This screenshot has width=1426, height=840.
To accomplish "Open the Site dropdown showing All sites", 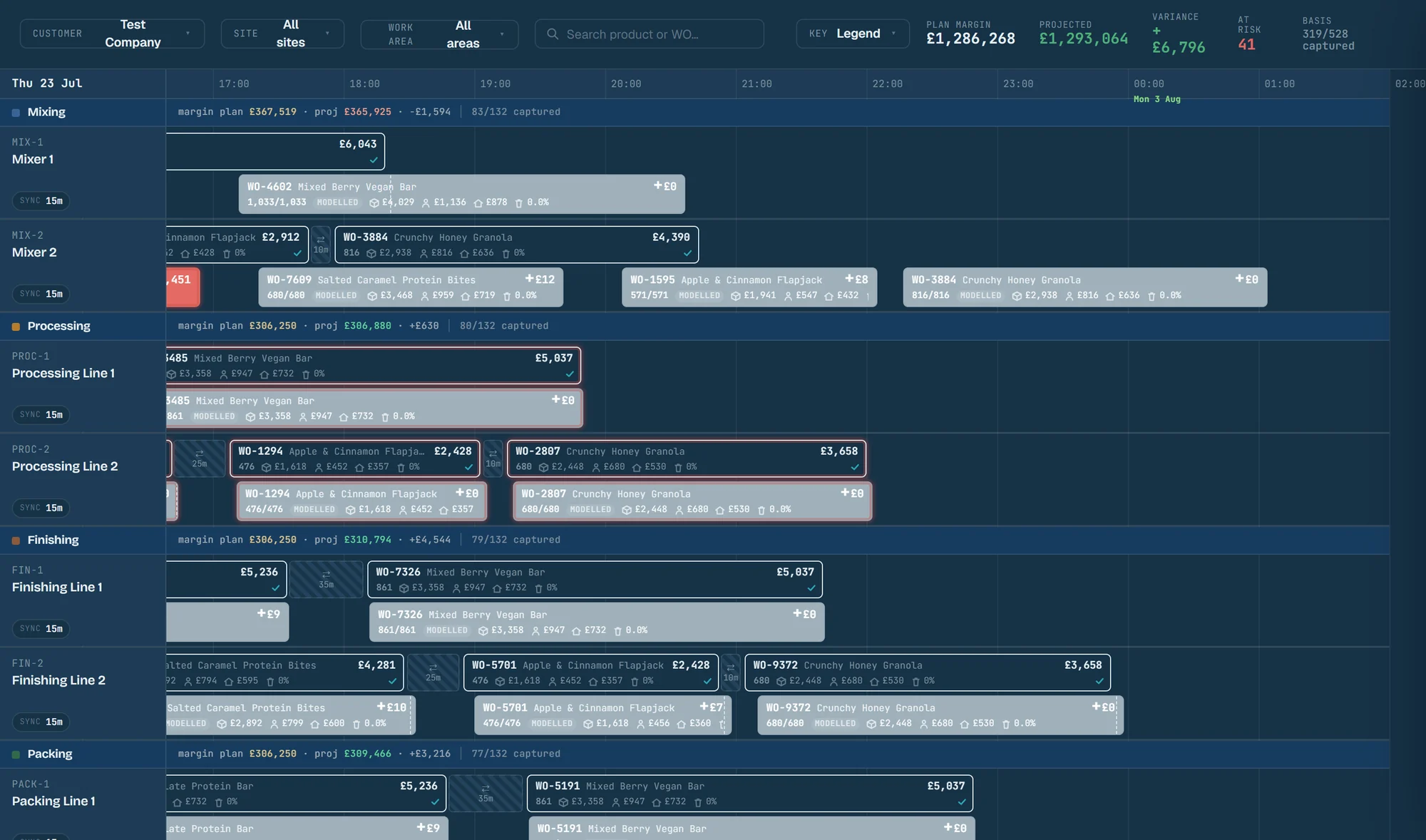I will tap(282, 34).
